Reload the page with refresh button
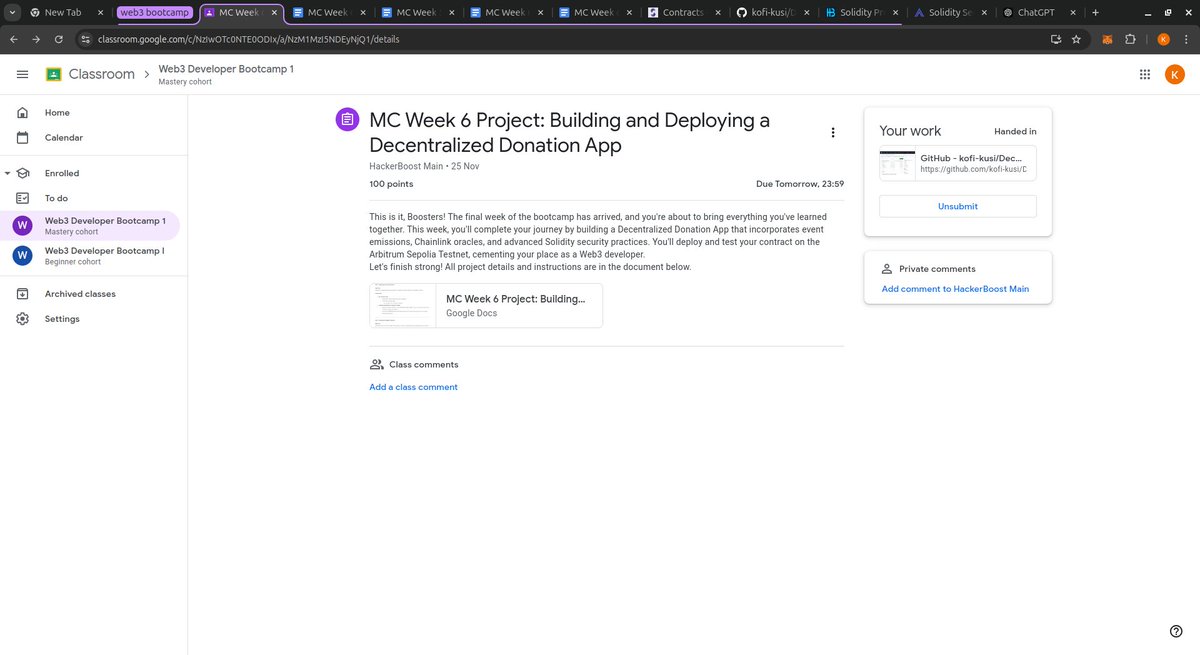This screenshot has width=1200, height=655. tap(59, 39)
